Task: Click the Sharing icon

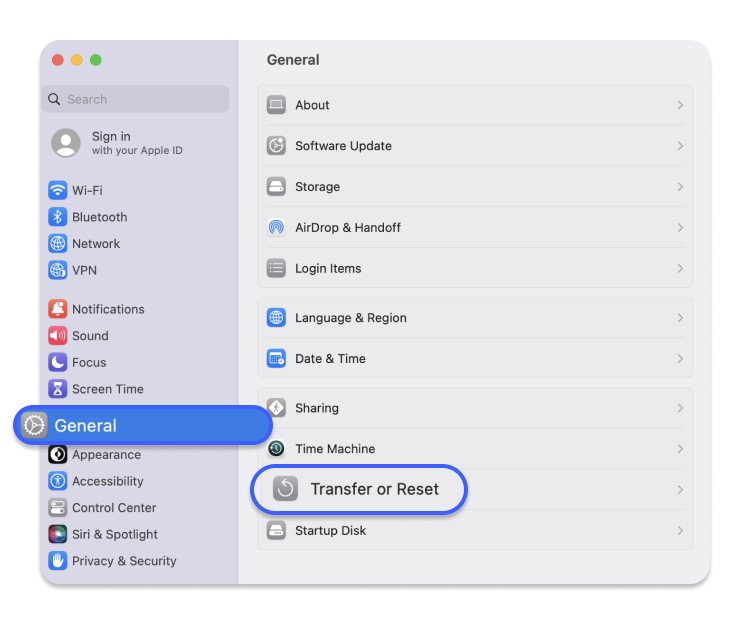Action: [276, 408]
